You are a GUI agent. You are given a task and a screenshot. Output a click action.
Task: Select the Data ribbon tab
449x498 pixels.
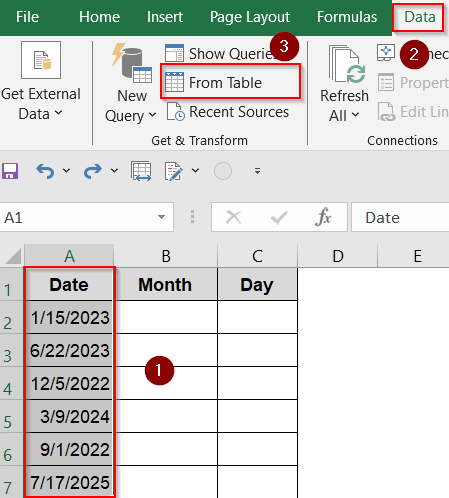[419, 17]
